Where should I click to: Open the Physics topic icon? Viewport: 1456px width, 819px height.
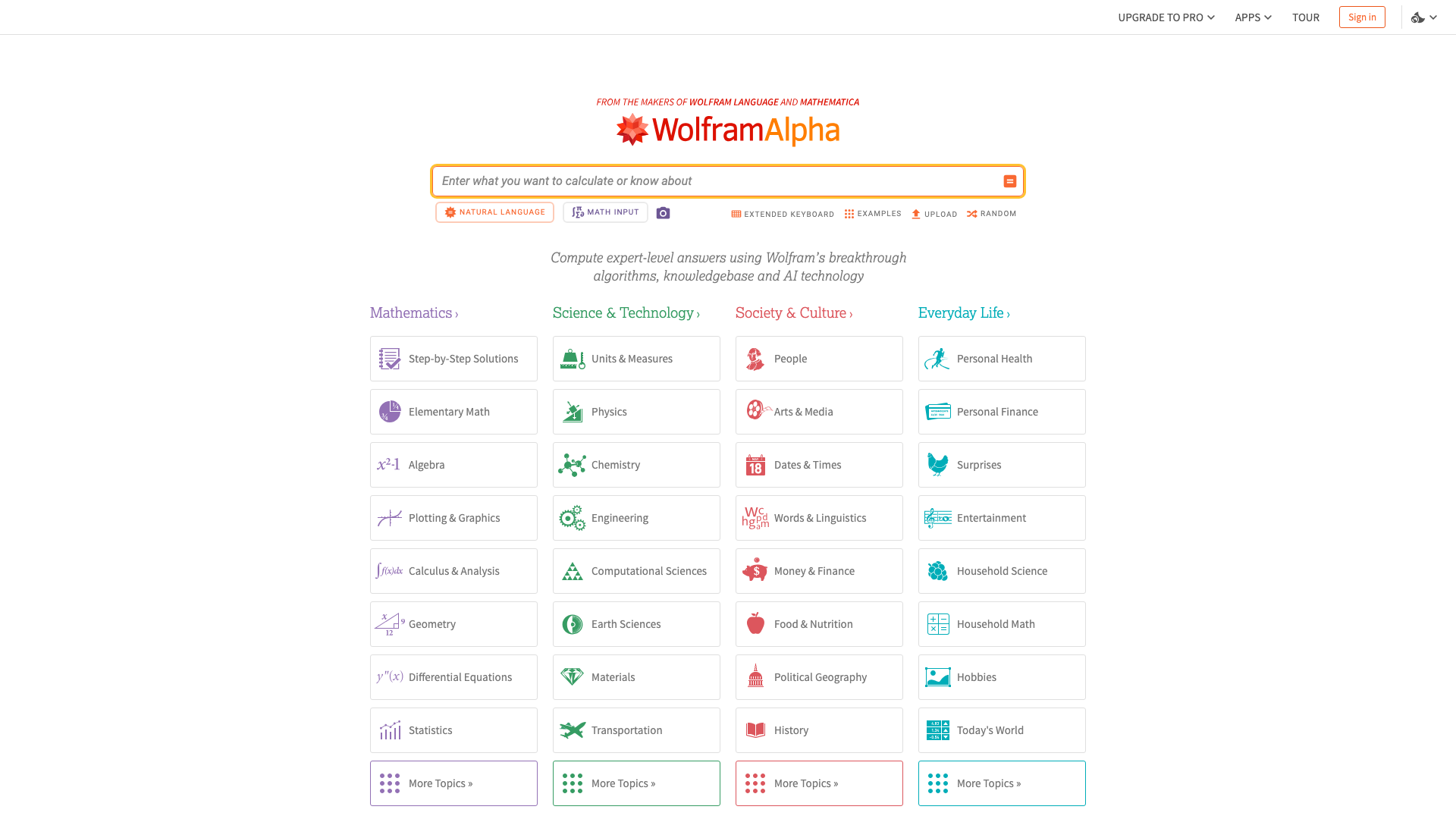[x=573, y=411]
